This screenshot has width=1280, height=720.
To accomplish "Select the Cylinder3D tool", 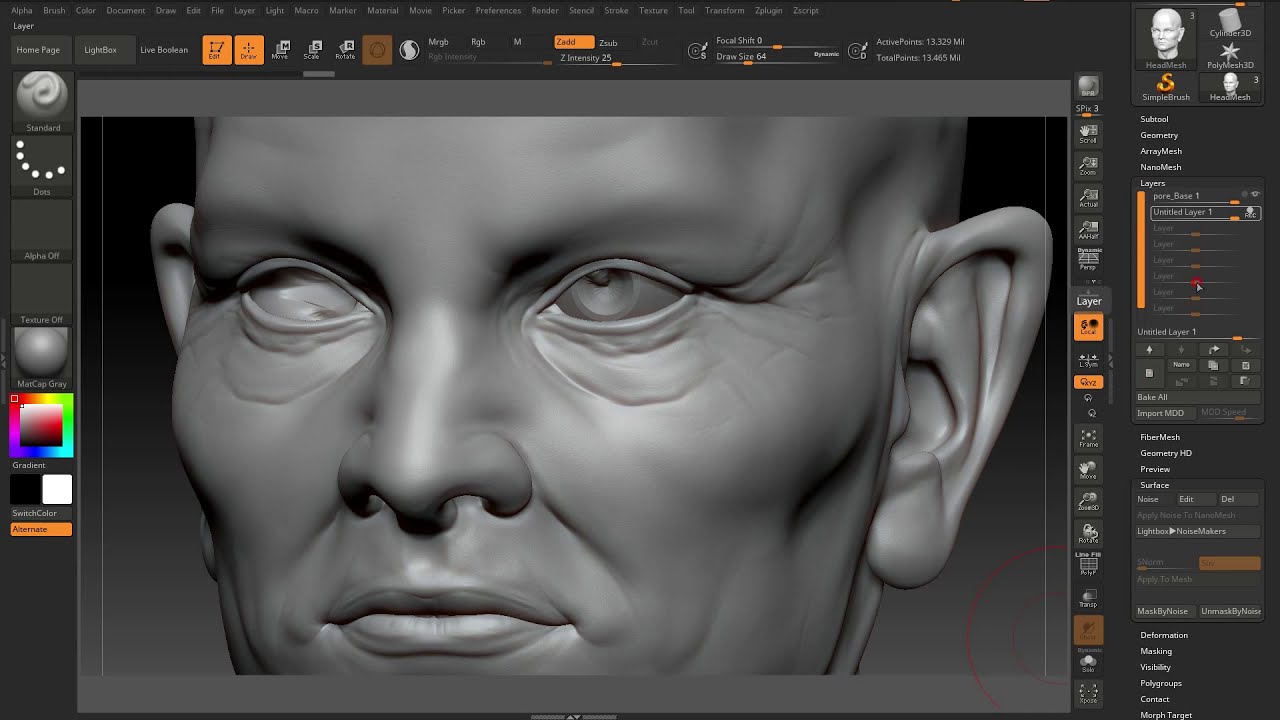I will click(1230, 24).
